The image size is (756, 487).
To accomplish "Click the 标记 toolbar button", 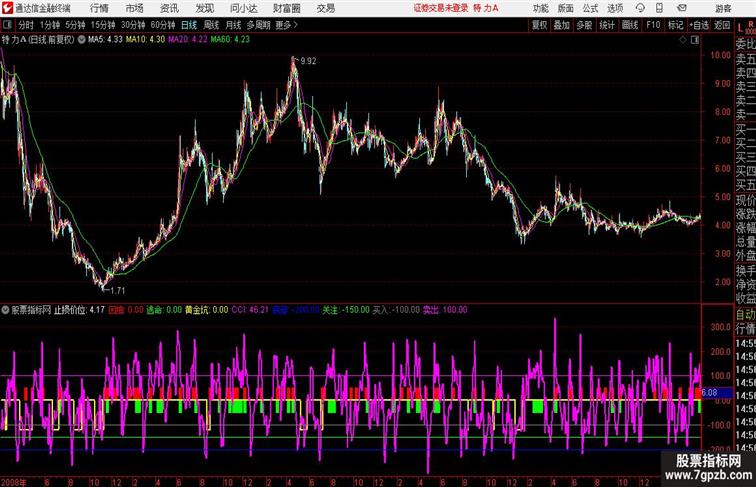I will tap(675, 25).
